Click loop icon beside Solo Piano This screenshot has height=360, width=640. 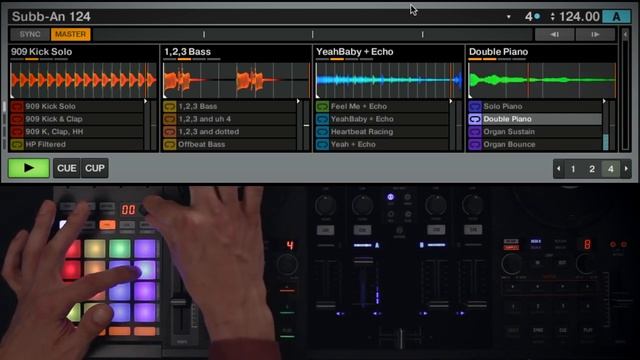[x=475, y=107]
